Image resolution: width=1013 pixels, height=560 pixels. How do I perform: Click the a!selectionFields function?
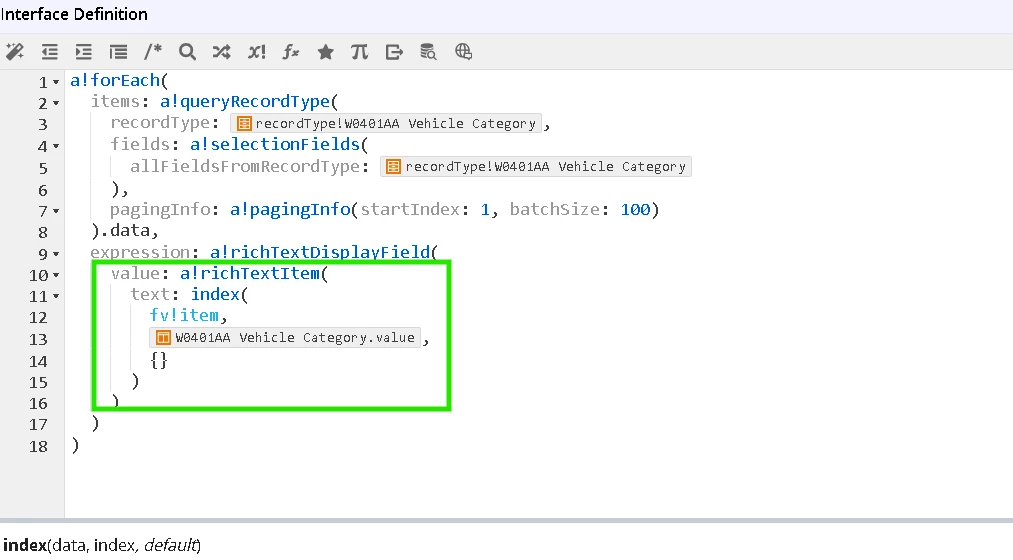(x=275, y=144)
